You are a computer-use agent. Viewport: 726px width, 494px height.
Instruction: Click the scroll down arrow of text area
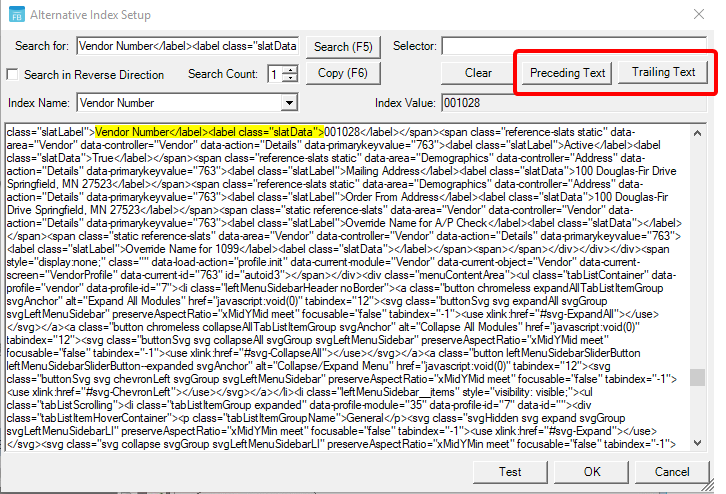(x=698, y=443)
